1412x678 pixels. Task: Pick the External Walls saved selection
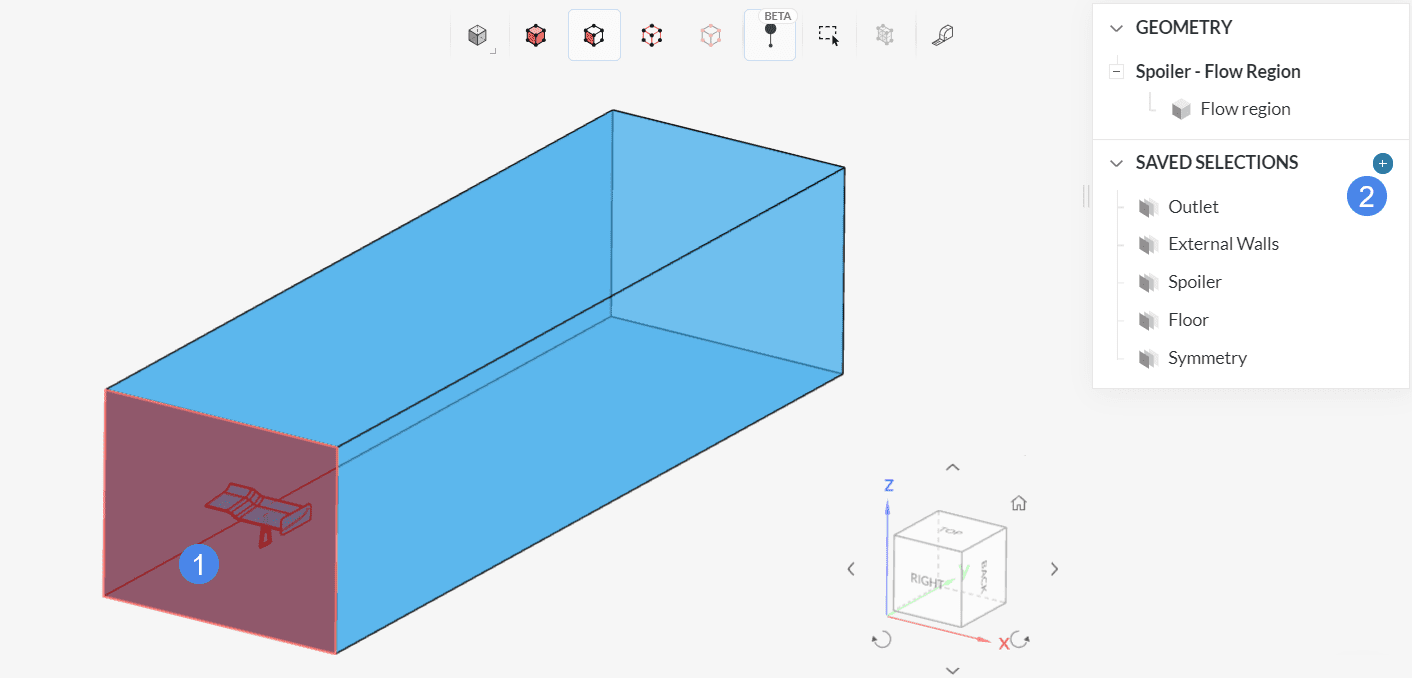1223,244
